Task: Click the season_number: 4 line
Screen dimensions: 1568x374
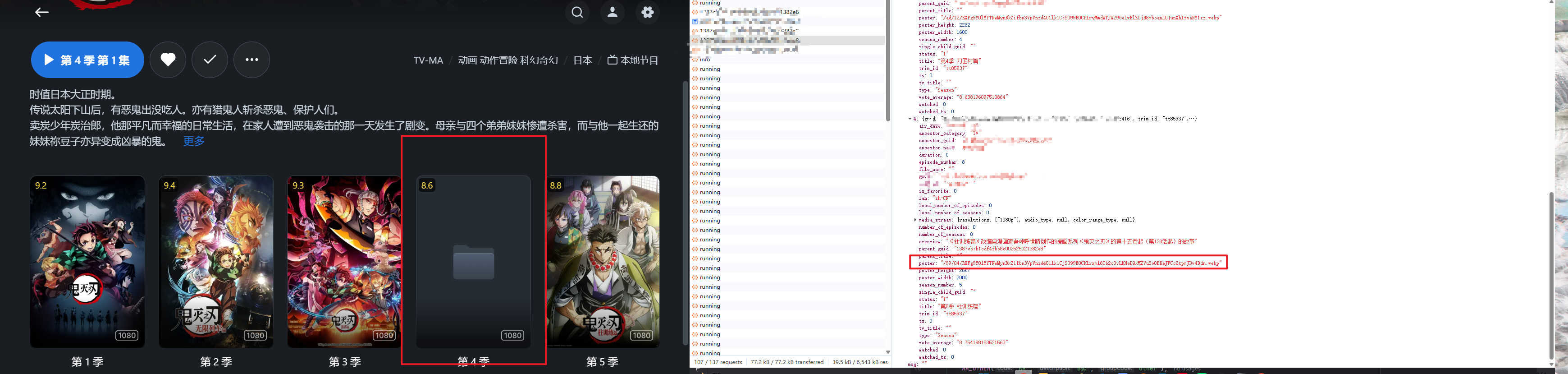Action: pyautogui.click(x=941, y=40)
